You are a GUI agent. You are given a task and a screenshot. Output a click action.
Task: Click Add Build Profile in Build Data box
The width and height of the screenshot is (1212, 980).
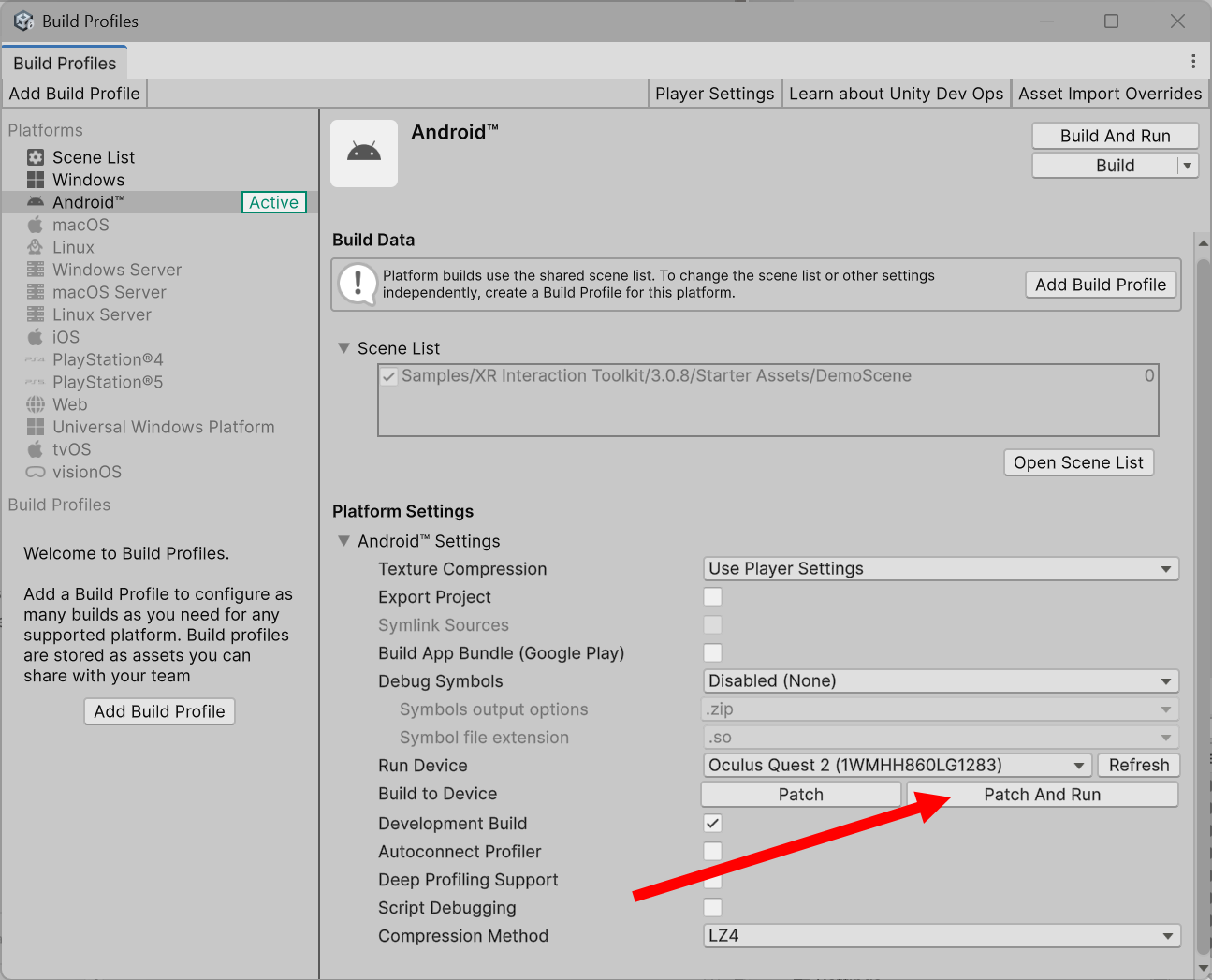click(x=1101, y=285)
